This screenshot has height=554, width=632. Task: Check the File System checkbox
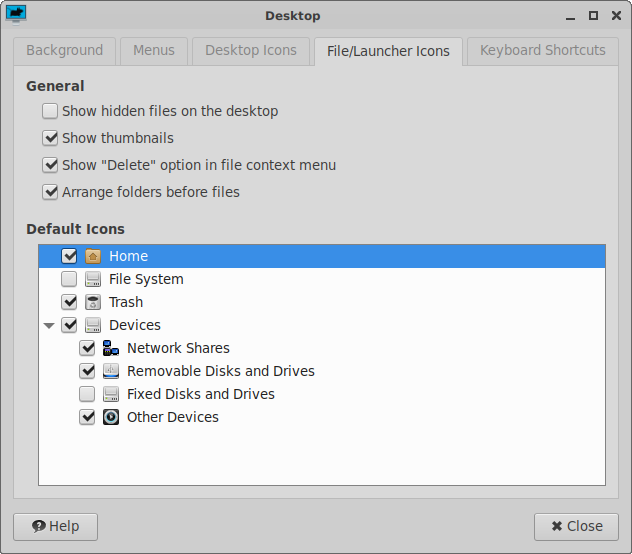coord(69,279)
